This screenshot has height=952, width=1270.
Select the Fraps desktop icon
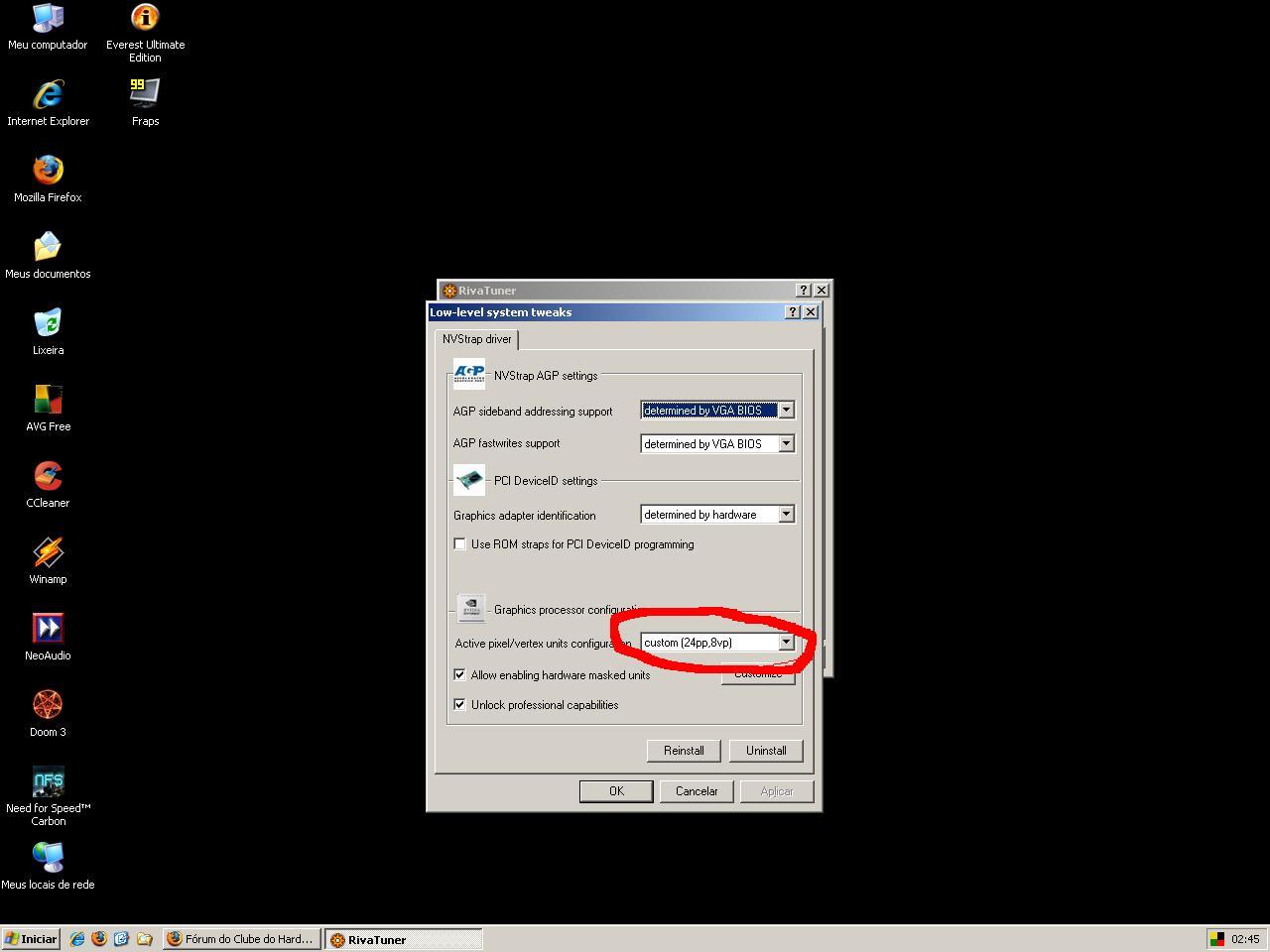click(x=145, y=102)
